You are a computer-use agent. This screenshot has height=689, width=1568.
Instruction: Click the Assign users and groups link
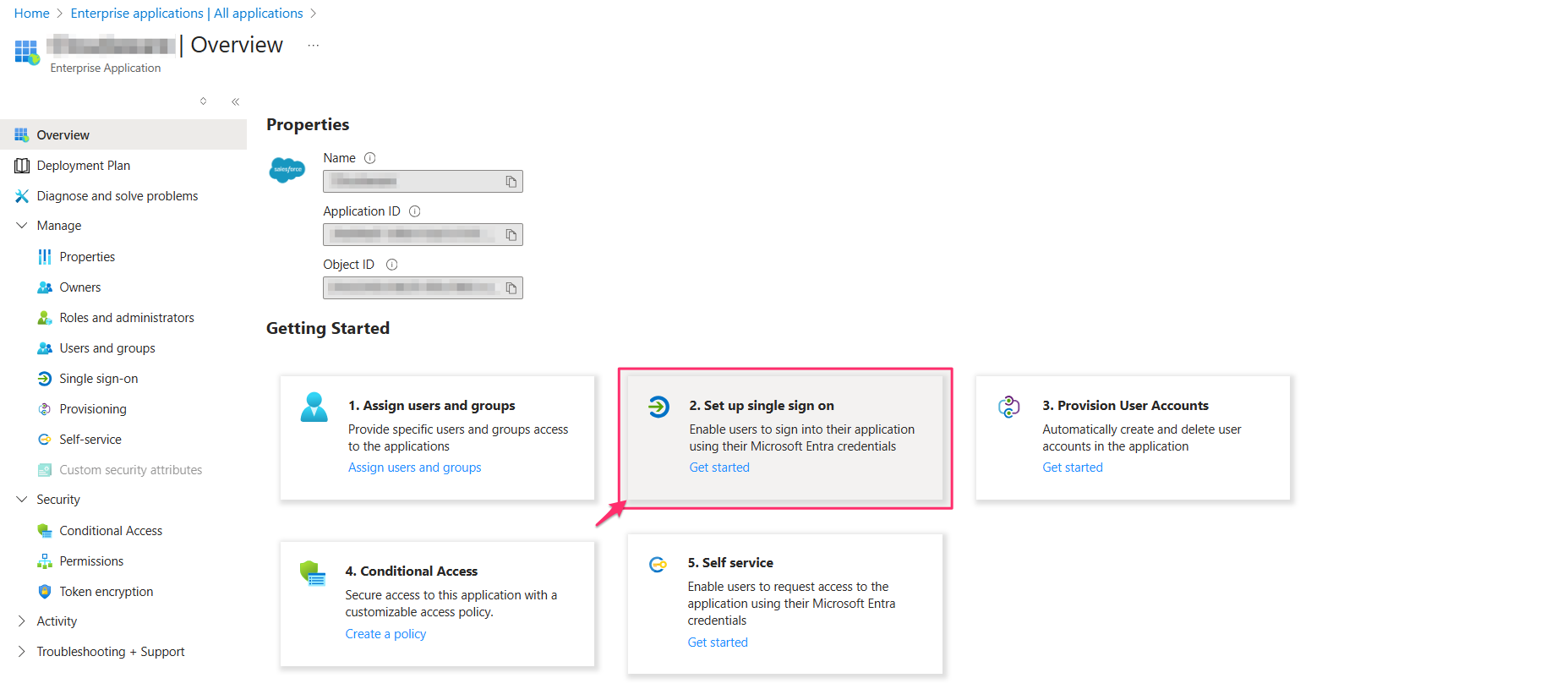coord(414,468)
